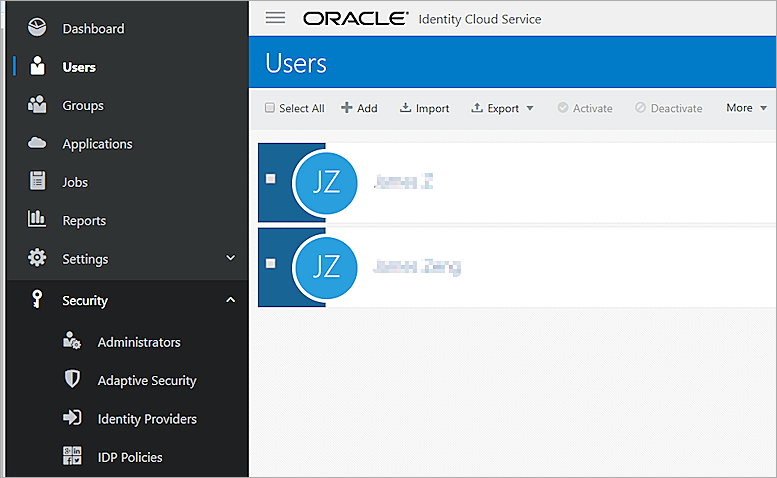
Task: Toggle the Select All checkbox
Action: 270,108
